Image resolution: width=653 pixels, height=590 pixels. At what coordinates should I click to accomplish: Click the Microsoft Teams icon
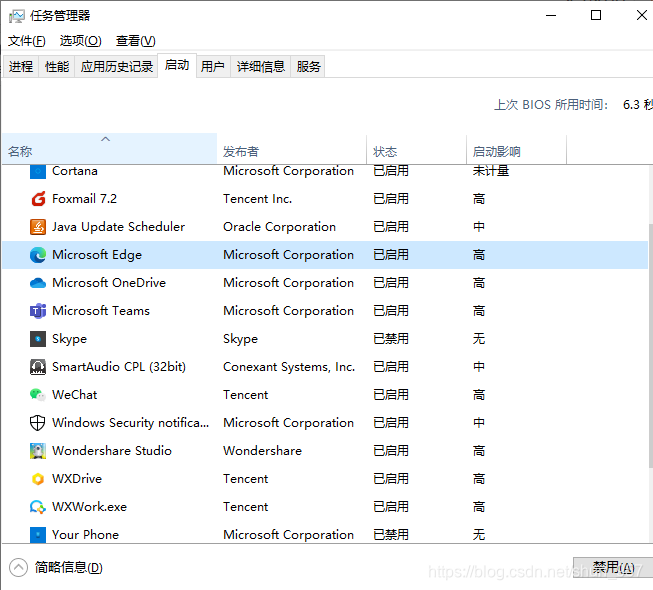(38, 311)
